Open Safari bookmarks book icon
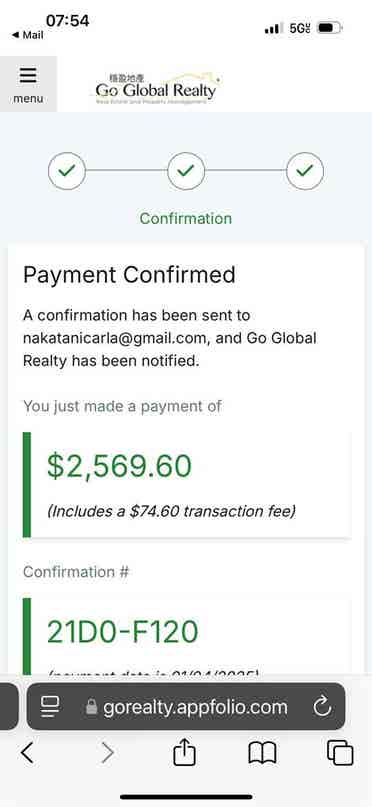Screen dimensions: 372x807 (x=262, y=754)
